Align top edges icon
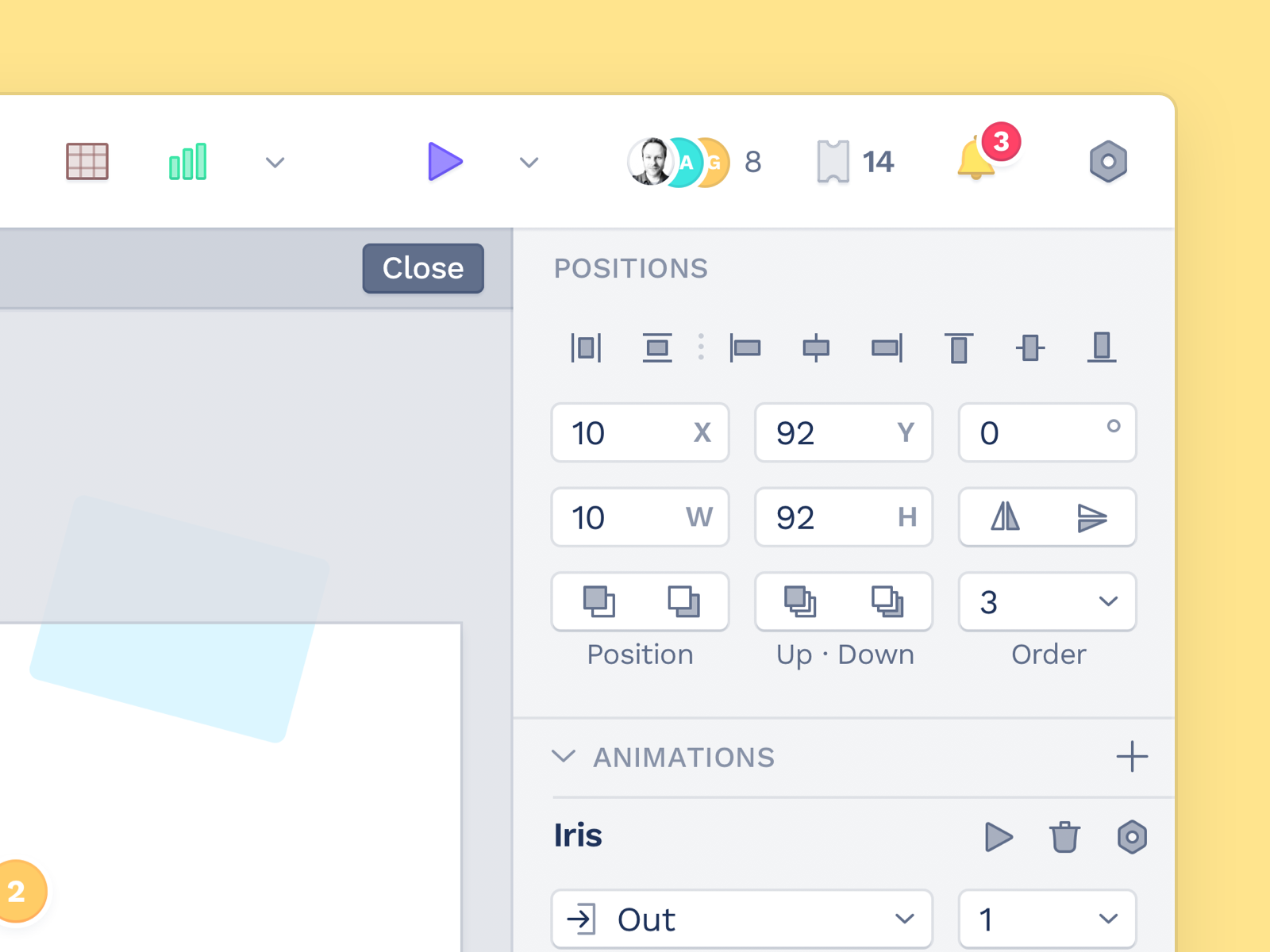This screenshot has width=1270, height=952. point(959,347)
